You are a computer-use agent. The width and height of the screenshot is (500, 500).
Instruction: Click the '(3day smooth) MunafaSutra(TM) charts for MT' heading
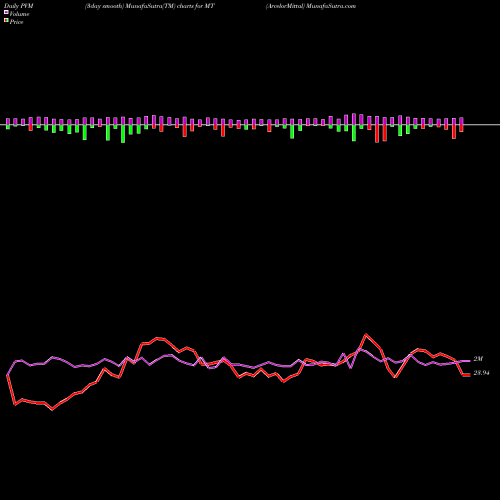(150, 6)
